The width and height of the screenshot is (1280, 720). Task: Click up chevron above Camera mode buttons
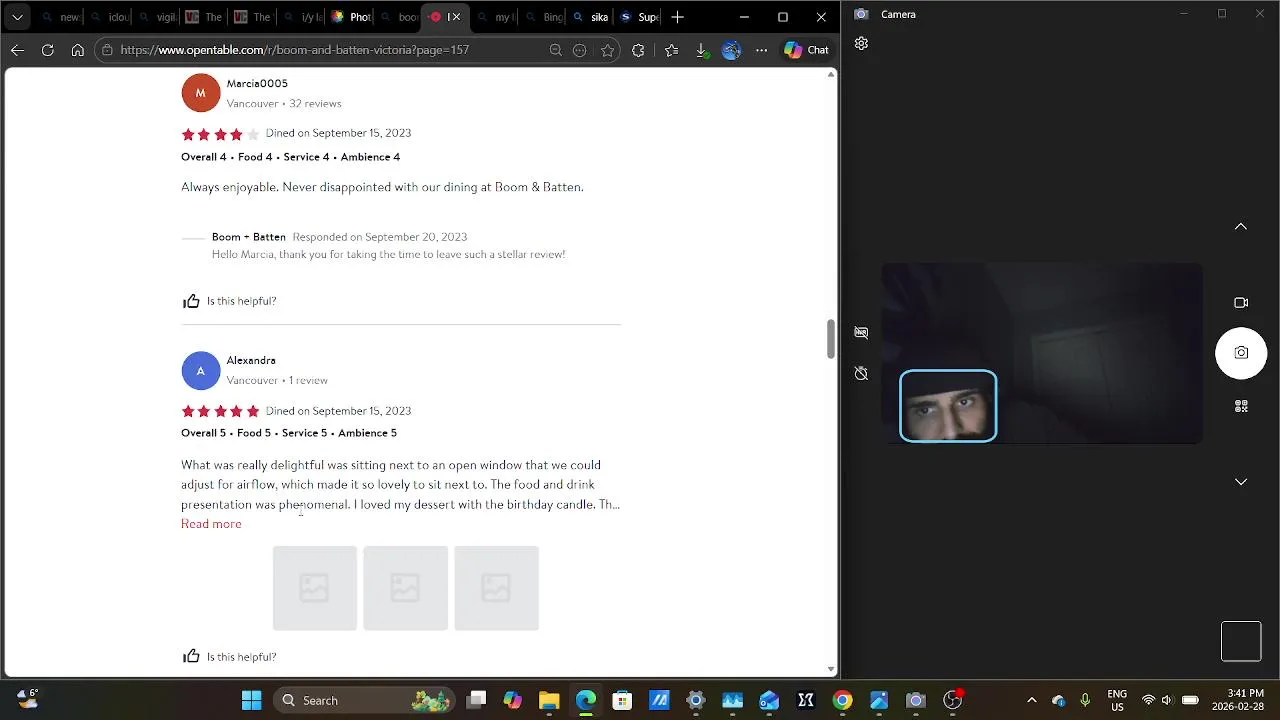[x=1241, y=227]
